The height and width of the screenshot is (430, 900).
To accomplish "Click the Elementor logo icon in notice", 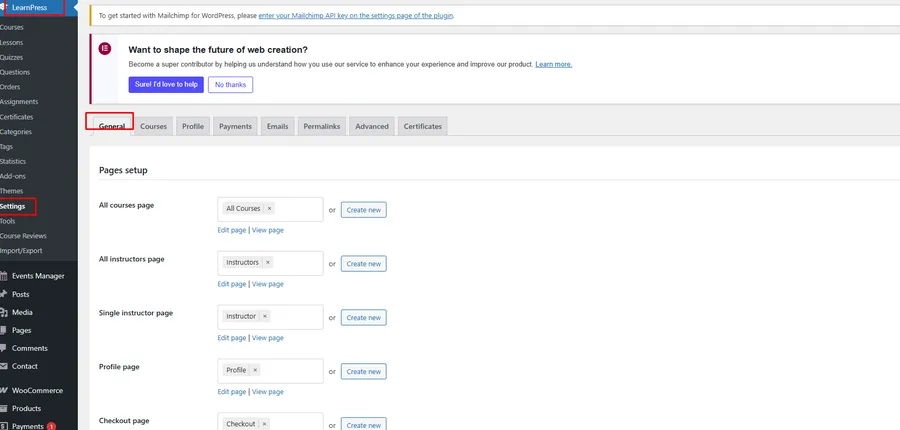I will point(104,49).
